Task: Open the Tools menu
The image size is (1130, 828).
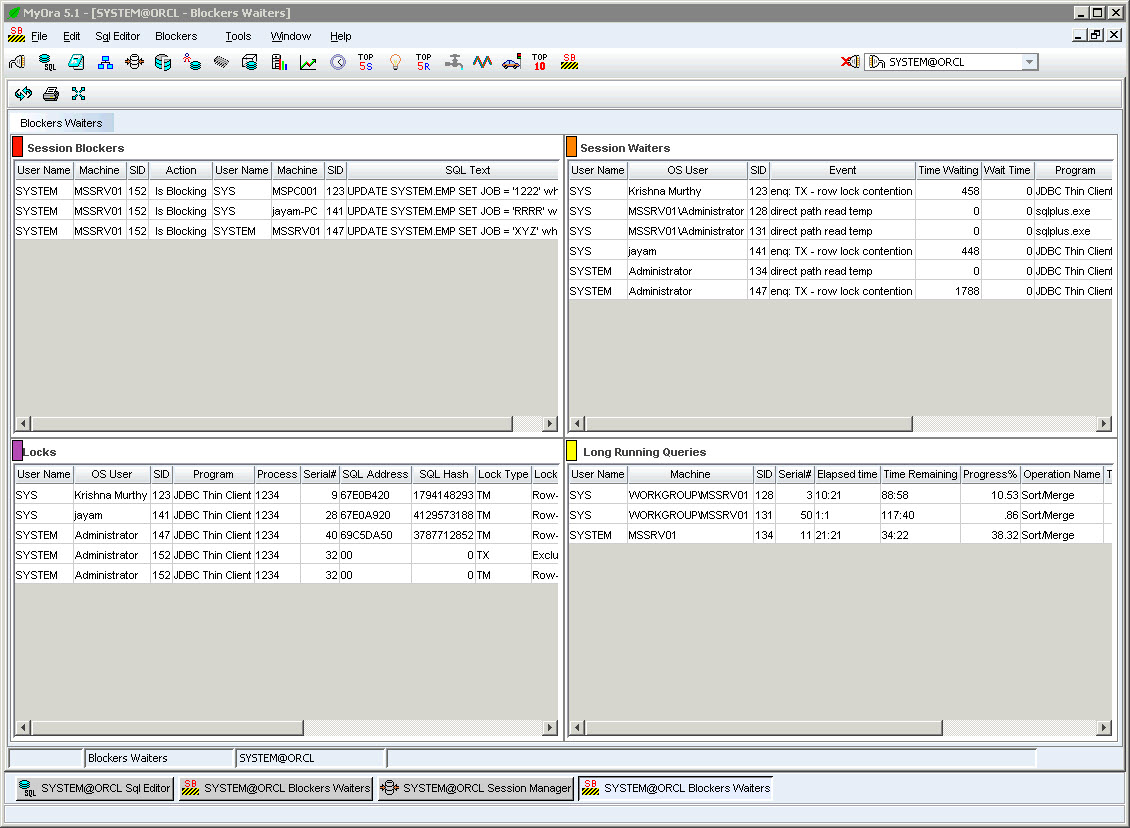Action: [x=238, y=36]
